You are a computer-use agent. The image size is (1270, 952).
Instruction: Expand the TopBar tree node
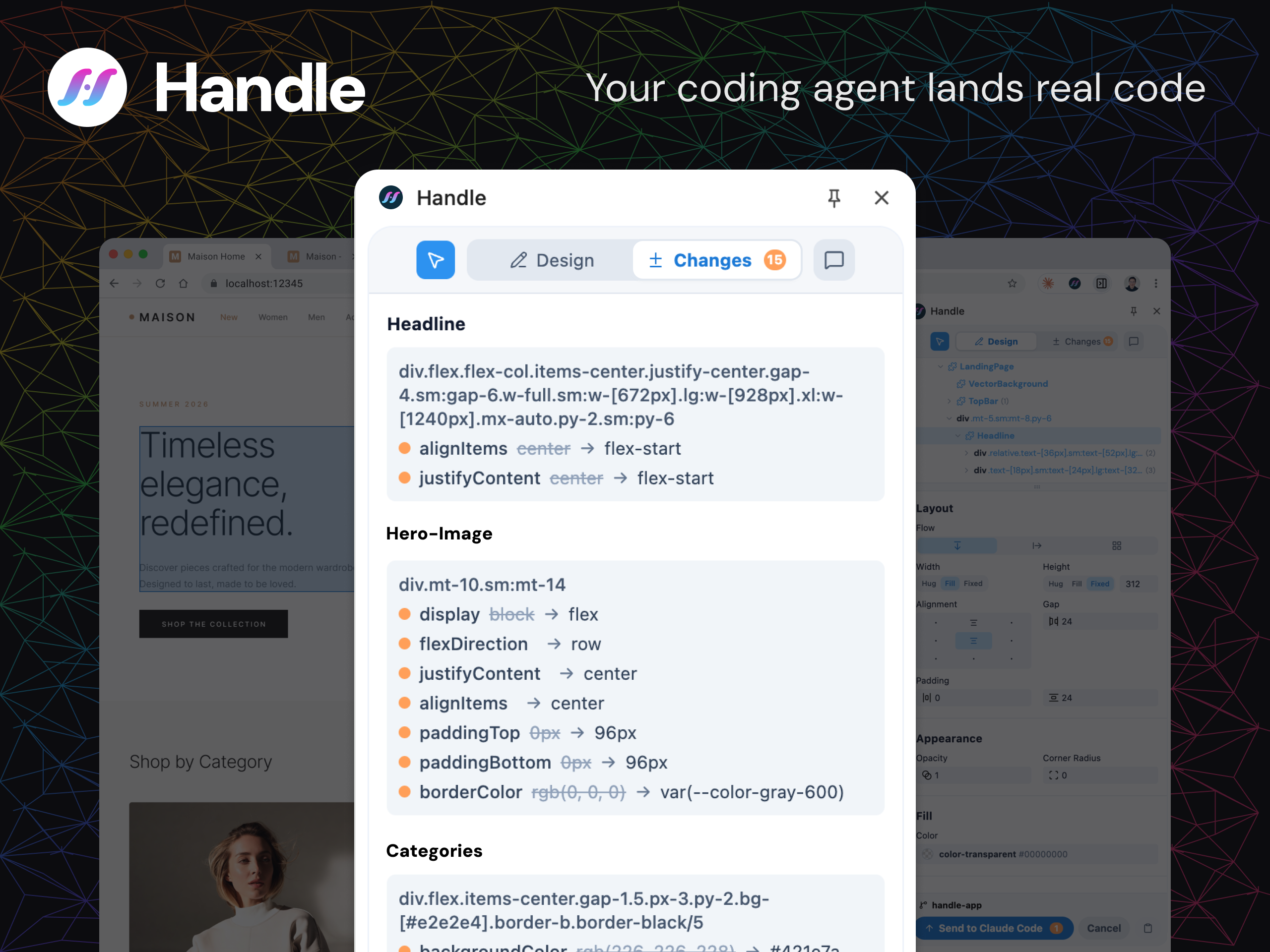[949, 401]
